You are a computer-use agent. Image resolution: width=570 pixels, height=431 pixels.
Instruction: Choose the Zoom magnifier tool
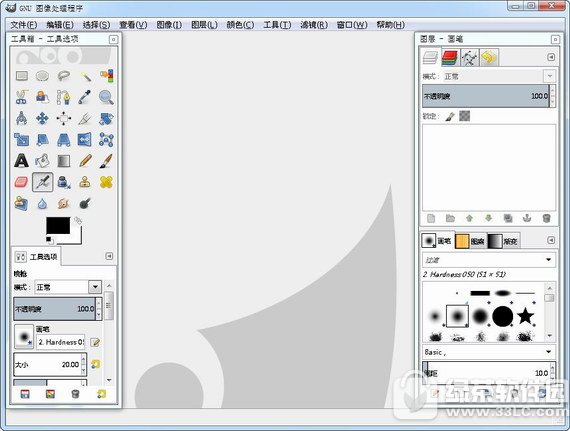coord(106,97)
